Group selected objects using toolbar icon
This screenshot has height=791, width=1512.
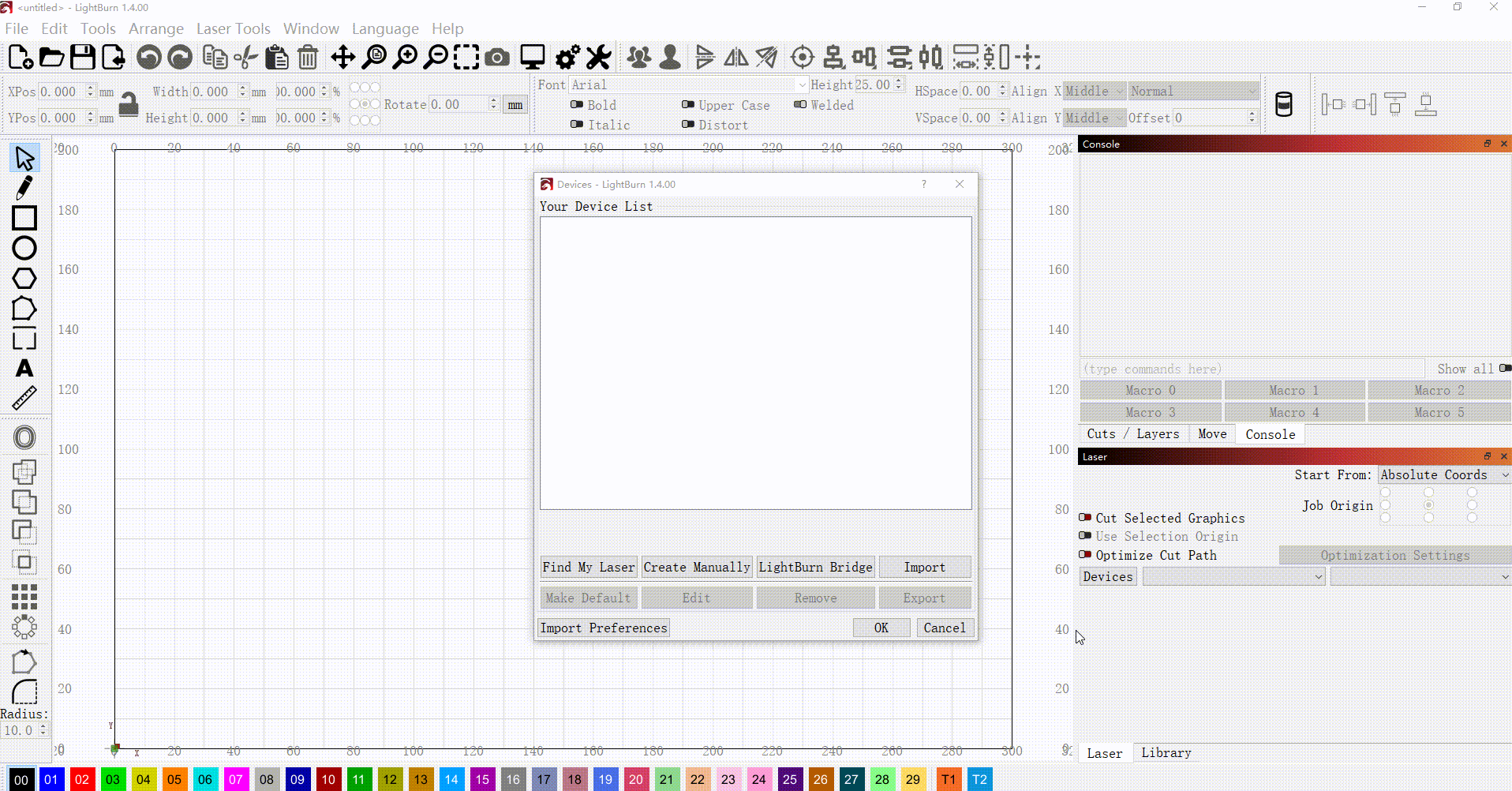[x=640, y=58]
